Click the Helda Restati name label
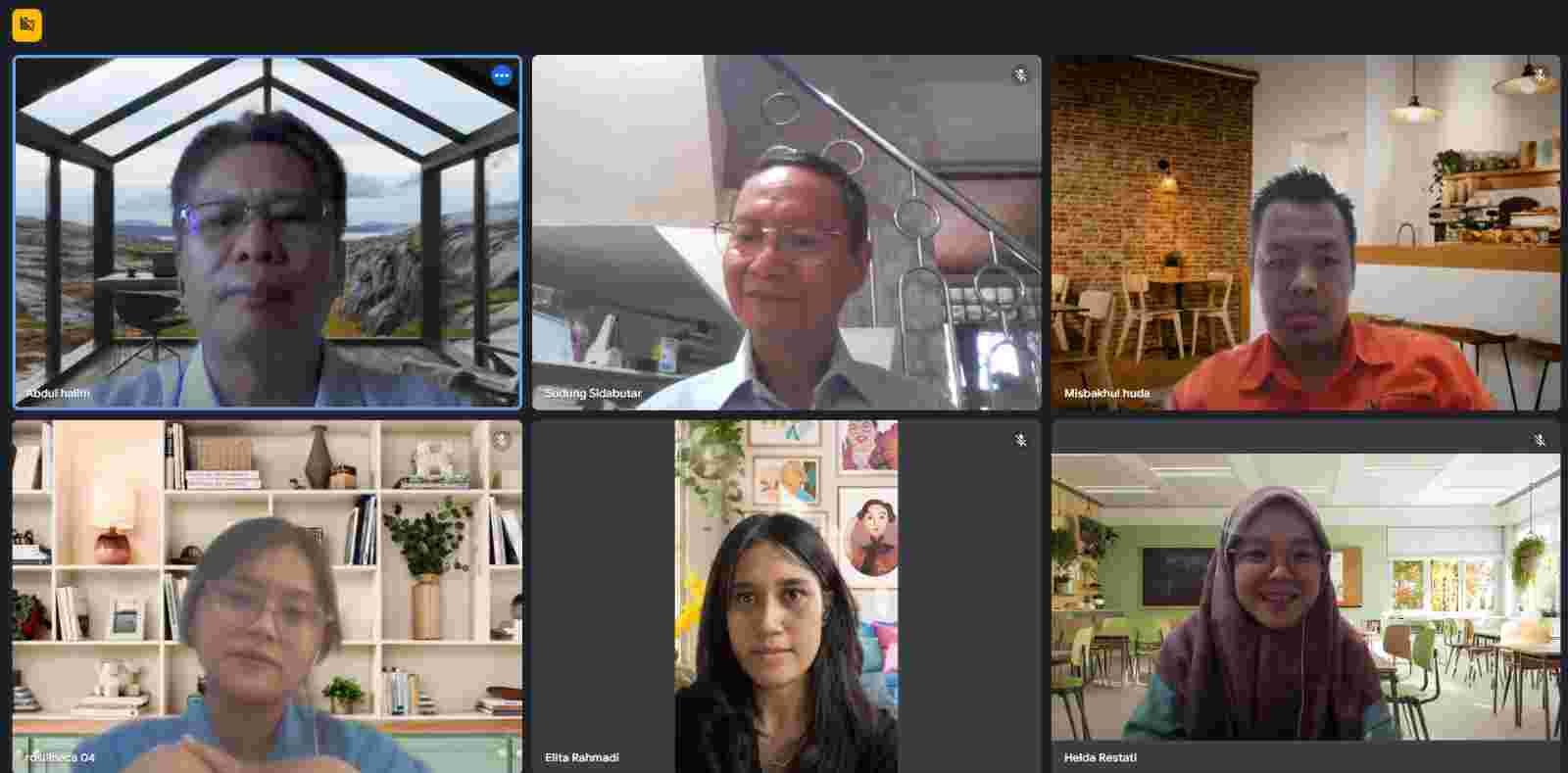The height and width of the screenshot is (773, 1568). (x=1101, y=757)
